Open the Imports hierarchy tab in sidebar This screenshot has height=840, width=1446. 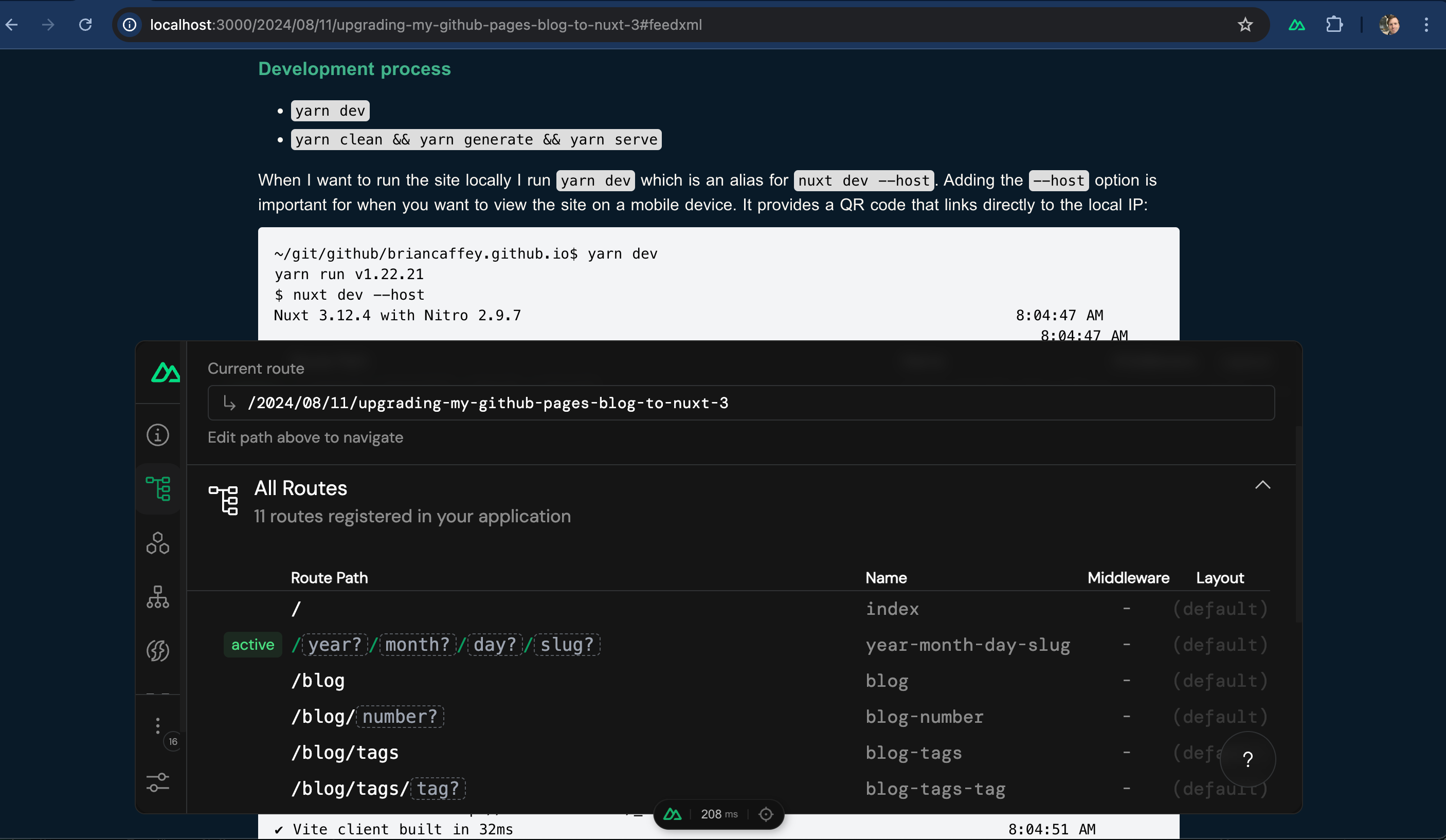tap(158, 597)
